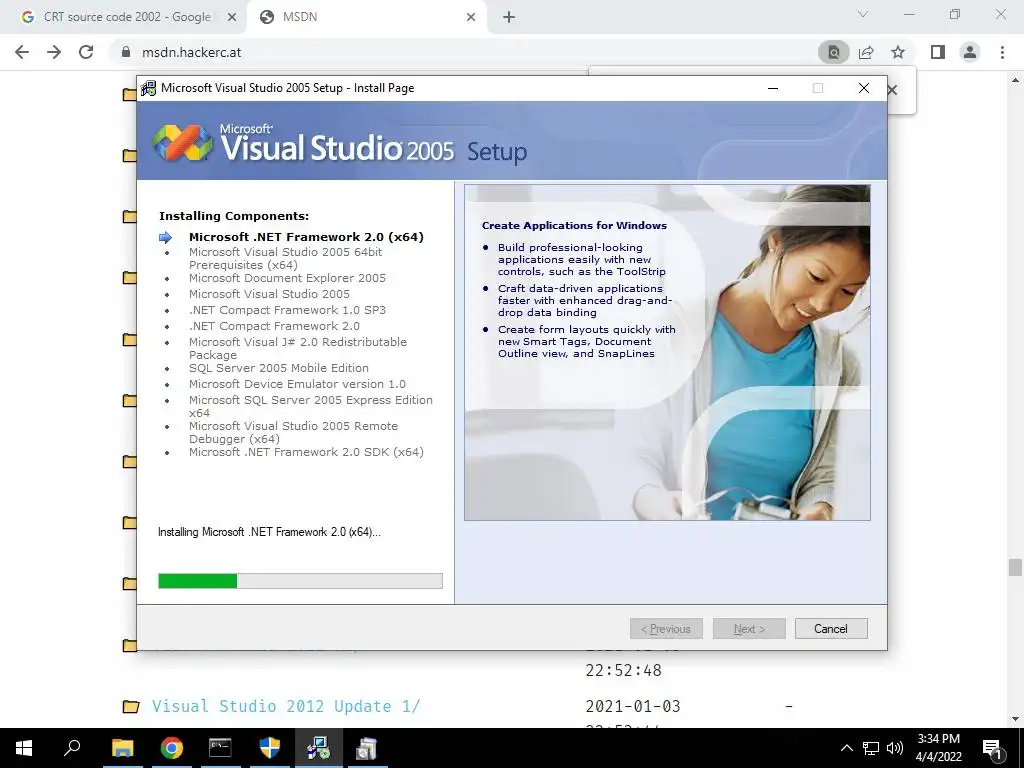
Task: Click Visual Studio setup taskbar icon
Action: pyautogui.click(x=319, y=748)
